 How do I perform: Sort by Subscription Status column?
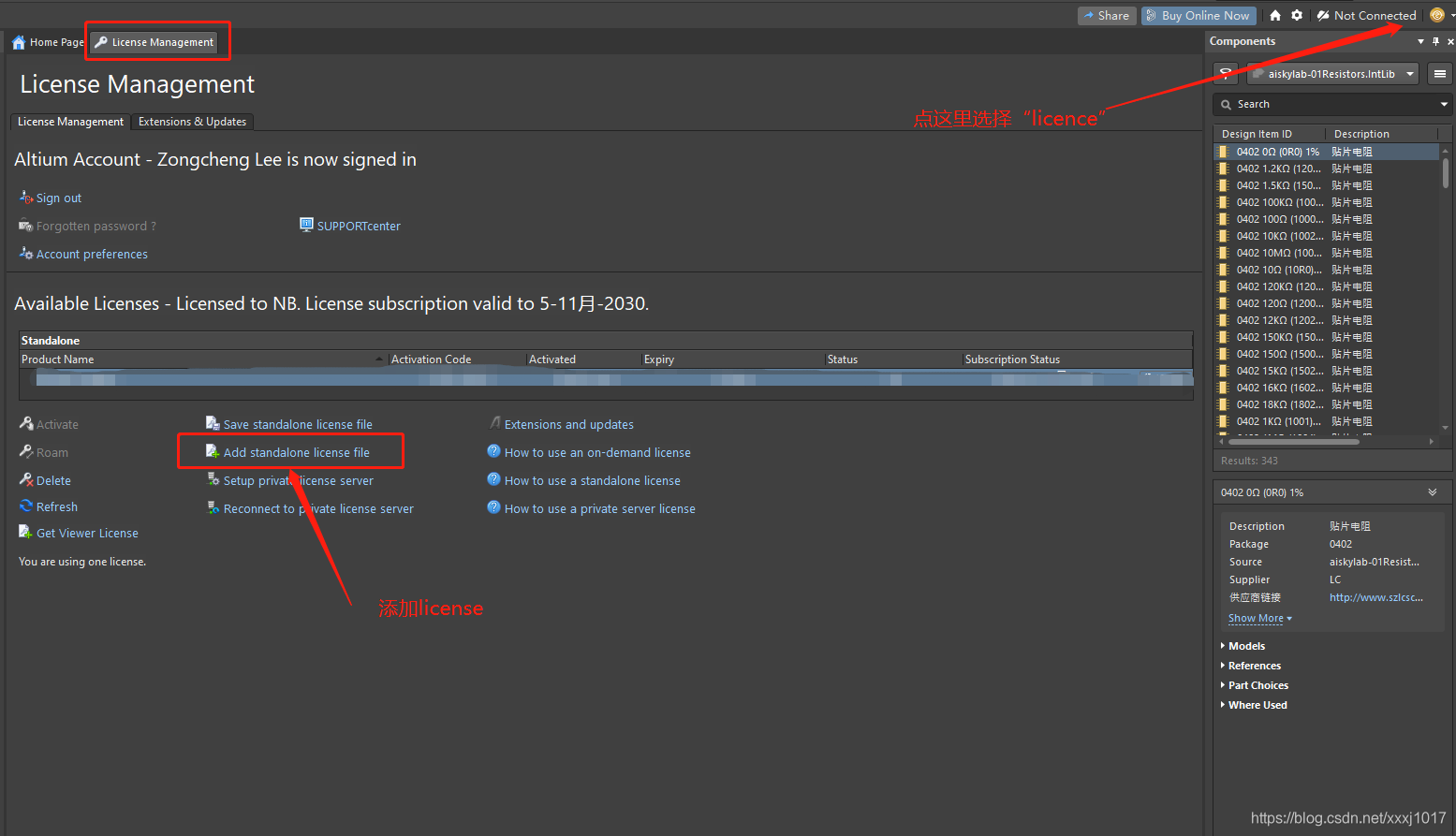(x=1077, y=359)
